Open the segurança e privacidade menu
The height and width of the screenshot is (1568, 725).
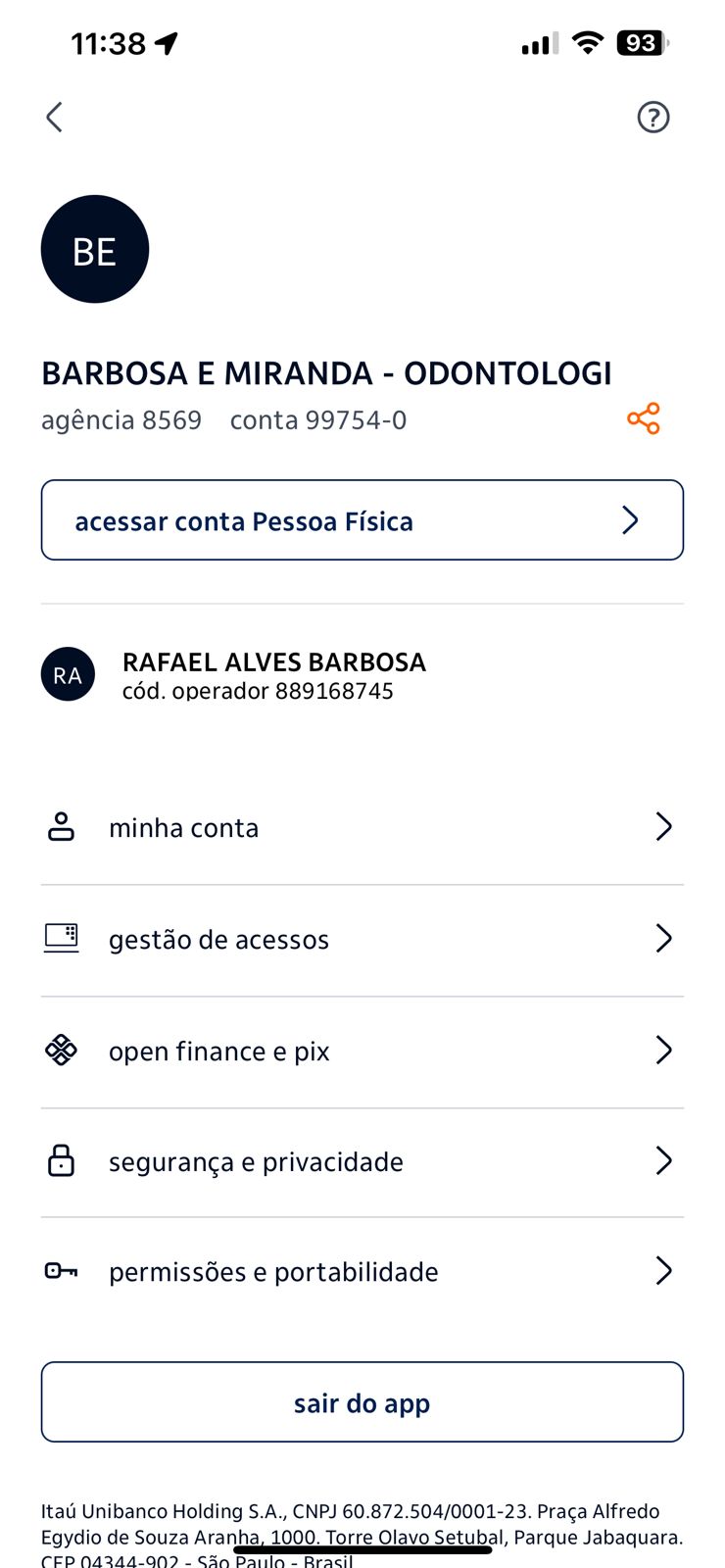[256, 1162]
